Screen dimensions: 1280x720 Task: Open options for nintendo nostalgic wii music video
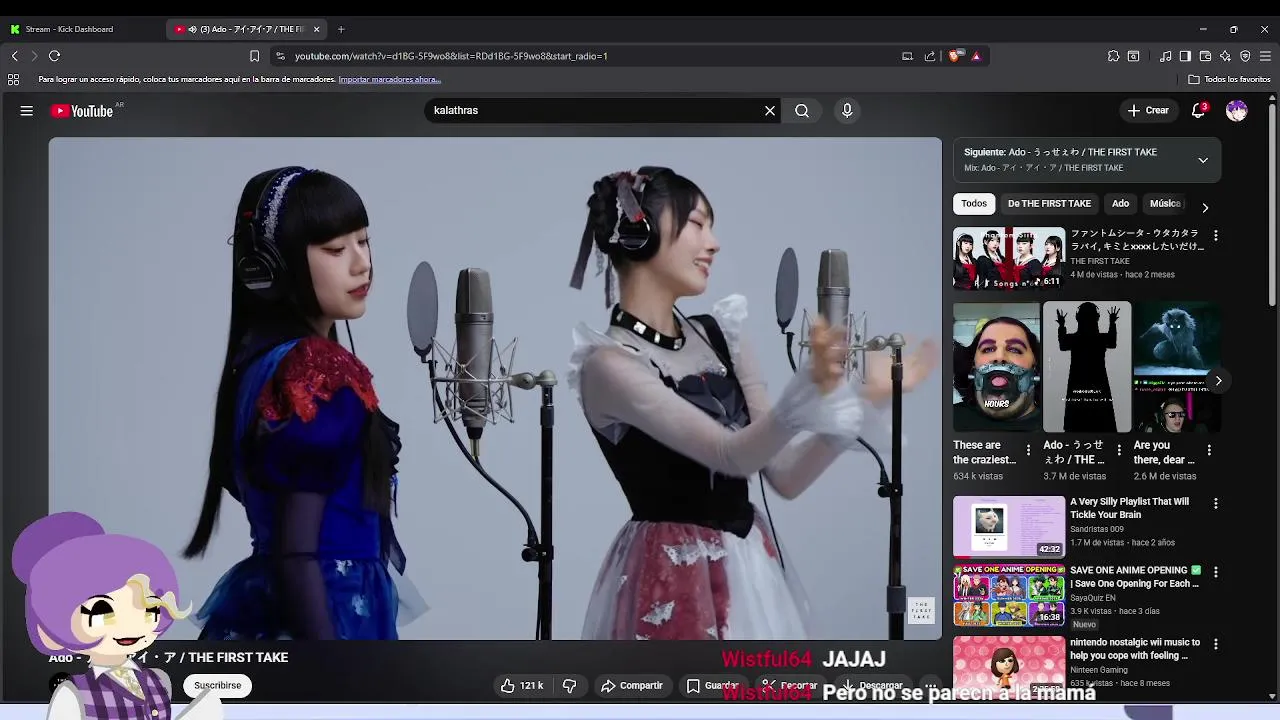coord(1216,645)
